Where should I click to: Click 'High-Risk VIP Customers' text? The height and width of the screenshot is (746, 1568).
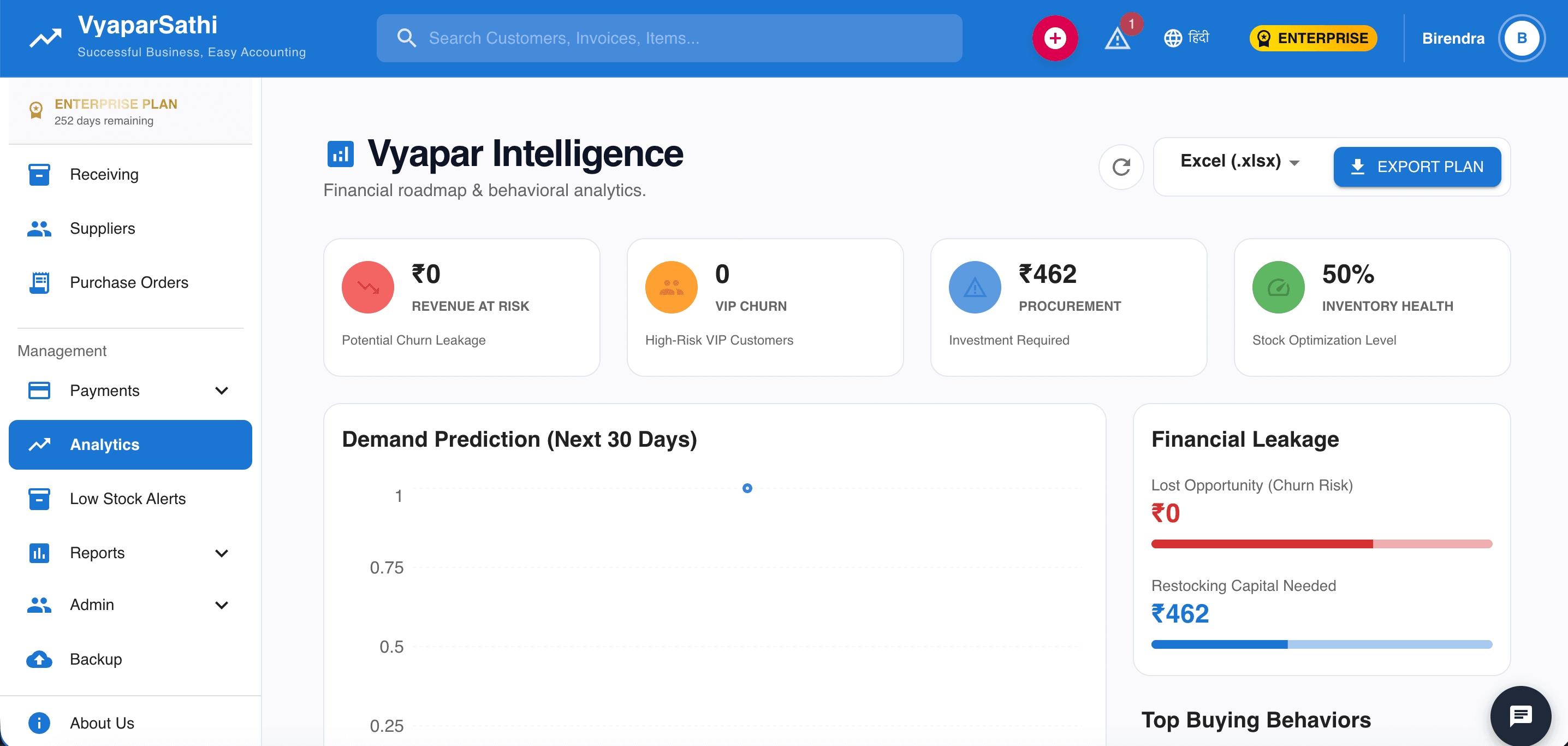[719, 340]
